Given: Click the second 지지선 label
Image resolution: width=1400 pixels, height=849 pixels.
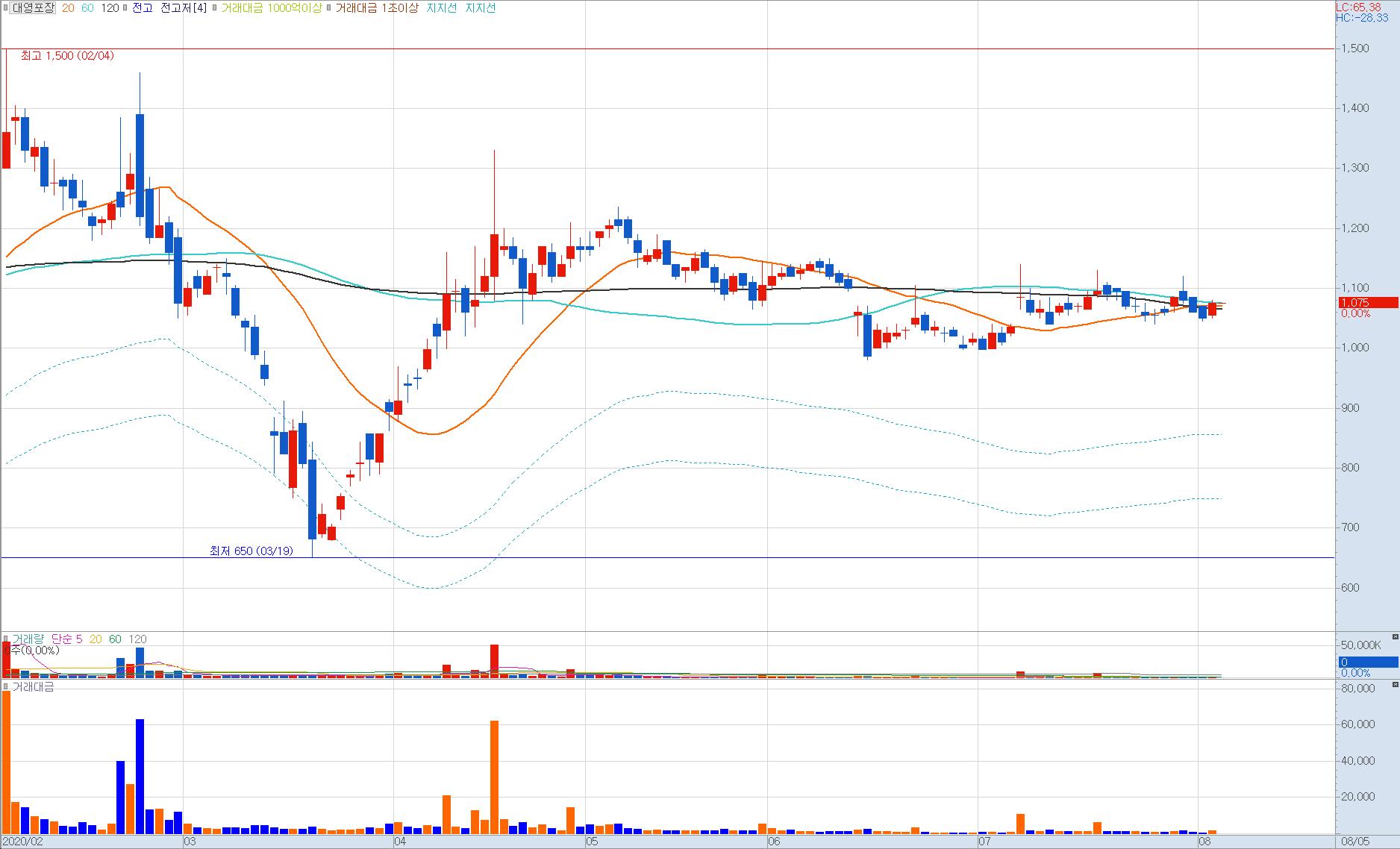Looking at the screenshot, I should pyautogui.click(x=480, y=8).
